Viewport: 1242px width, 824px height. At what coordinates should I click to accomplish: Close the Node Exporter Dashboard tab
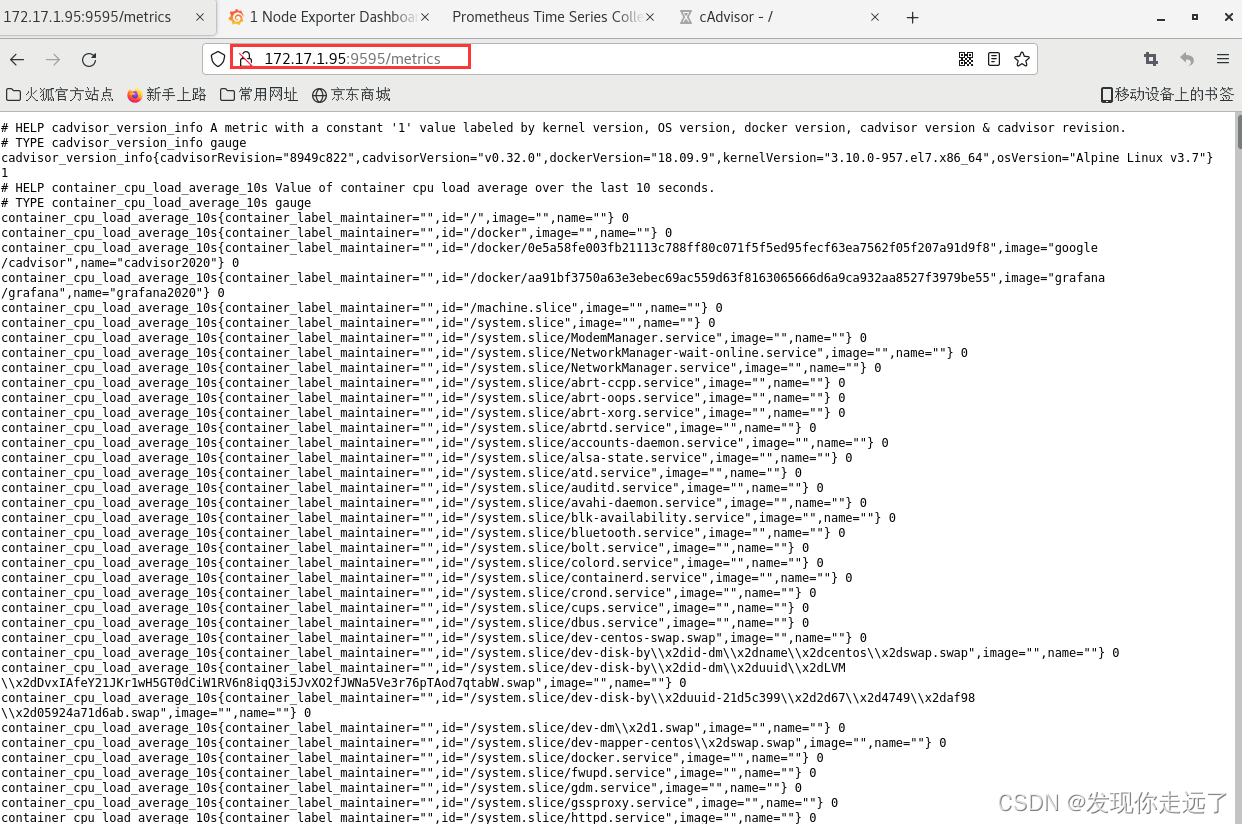(x=425, y=17)
